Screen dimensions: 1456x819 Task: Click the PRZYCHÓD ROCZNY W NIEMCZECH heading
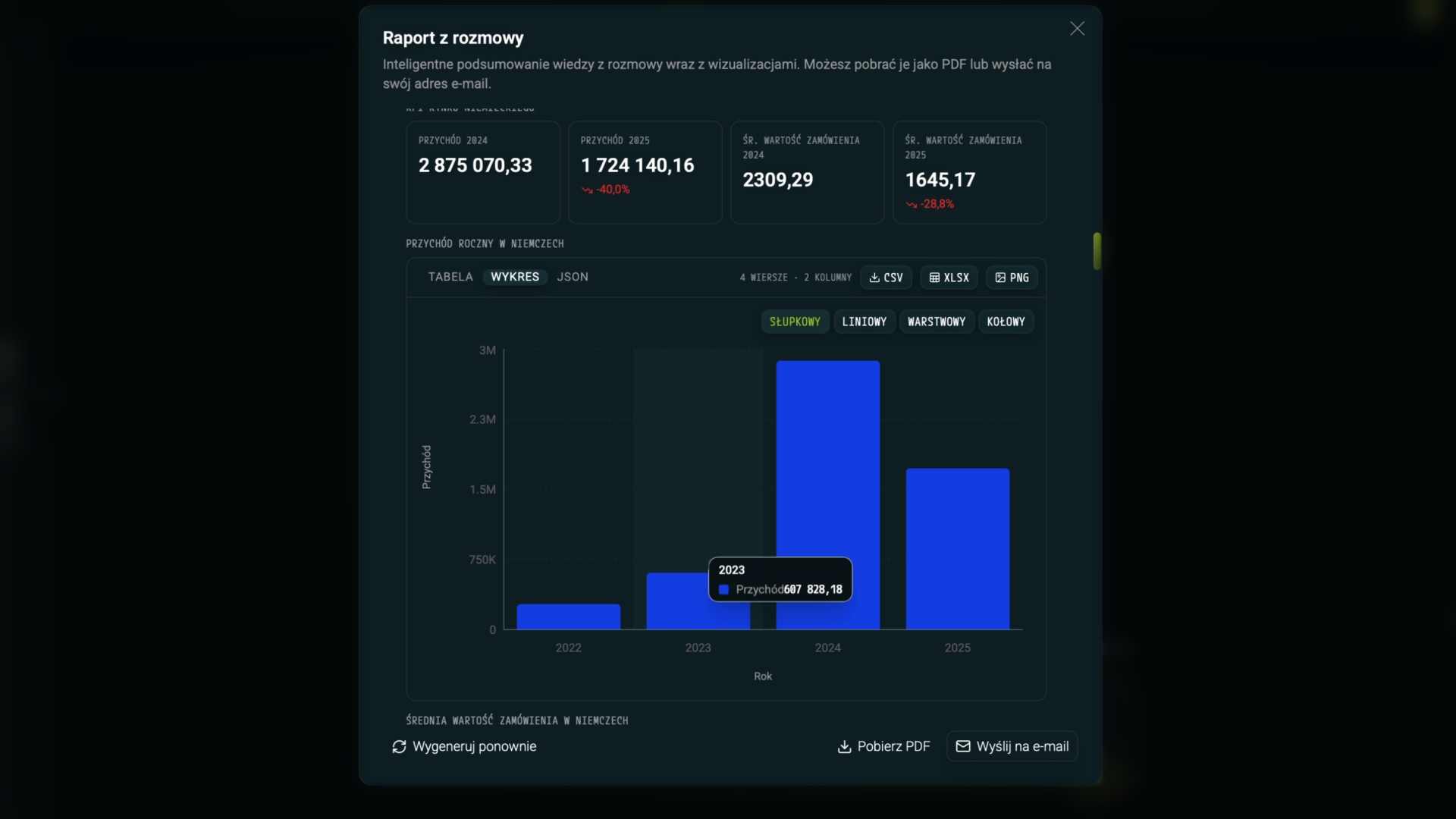[x=485, y=243]
